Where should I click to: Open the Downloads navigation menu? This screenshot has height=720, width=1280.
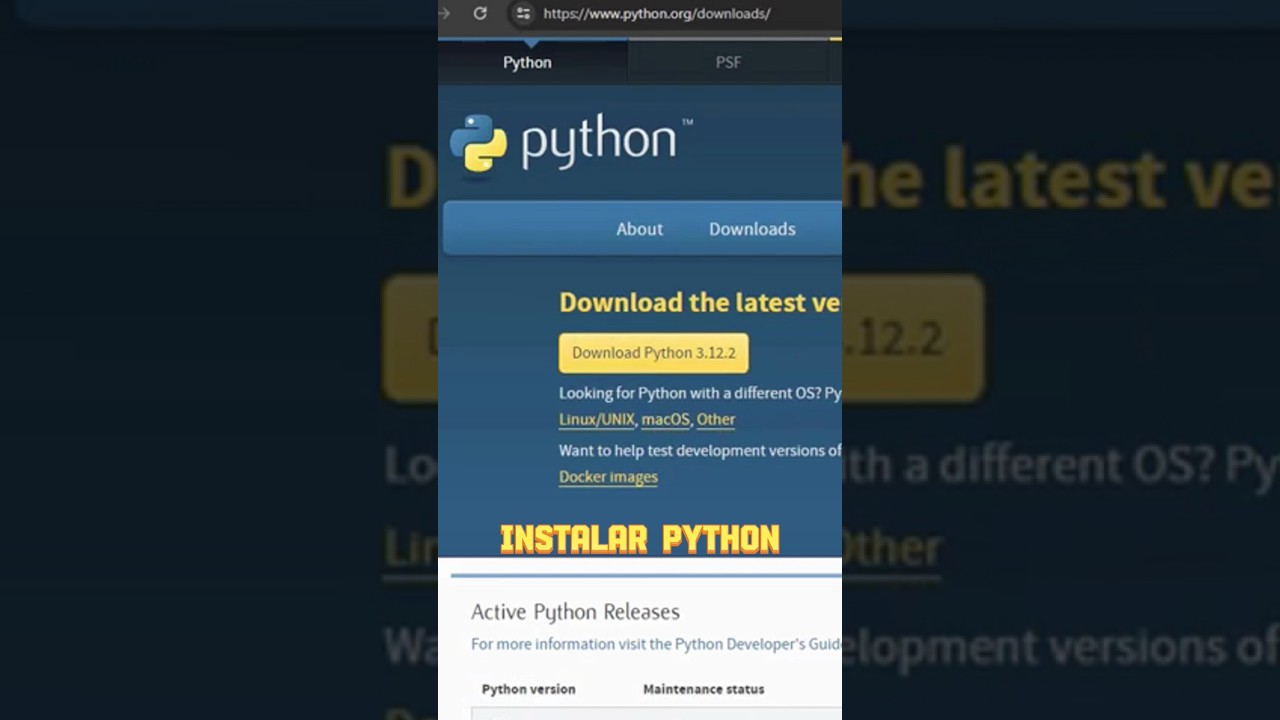coord(752,229)
